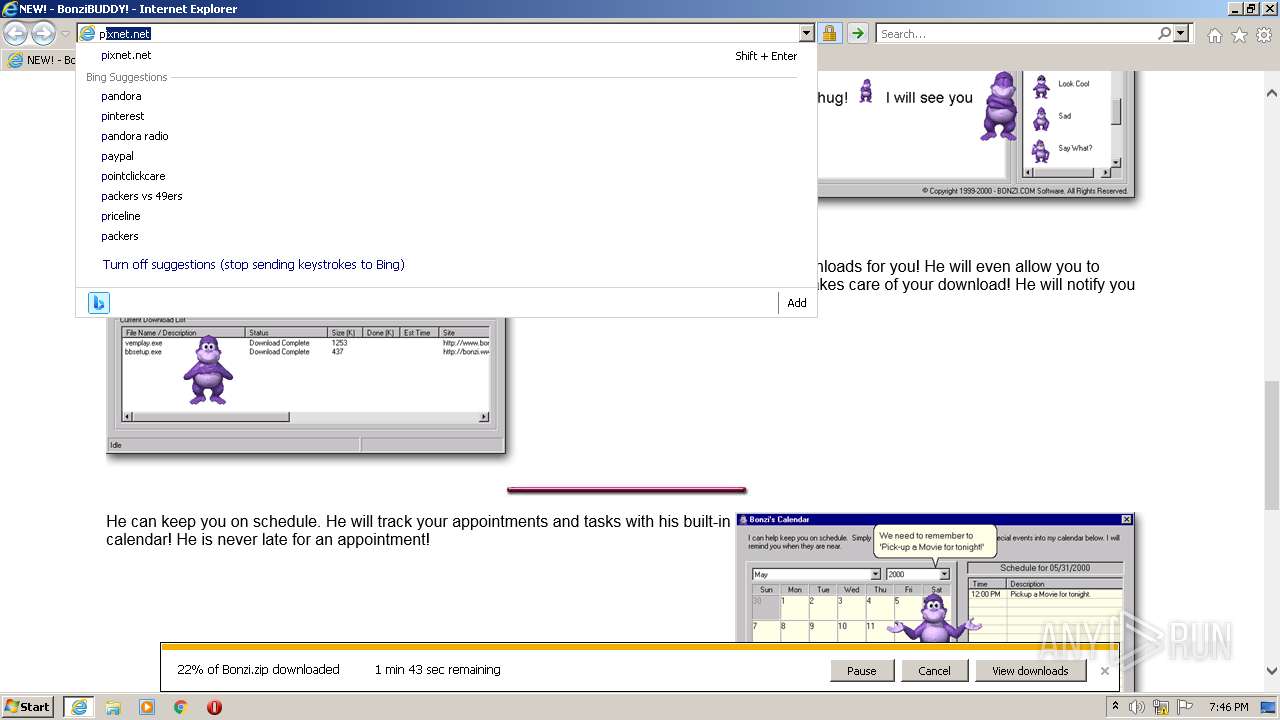Cancel the Bonzi.zip download
This screenshot has width=1280, height=720.
click(934, 671)
